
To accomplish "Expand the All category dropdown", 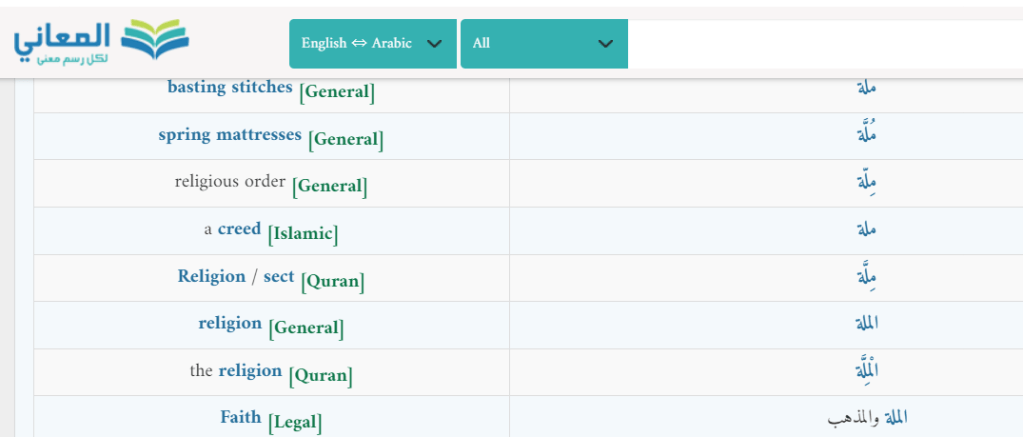I will pyautogui.click(x=543, y=44).
